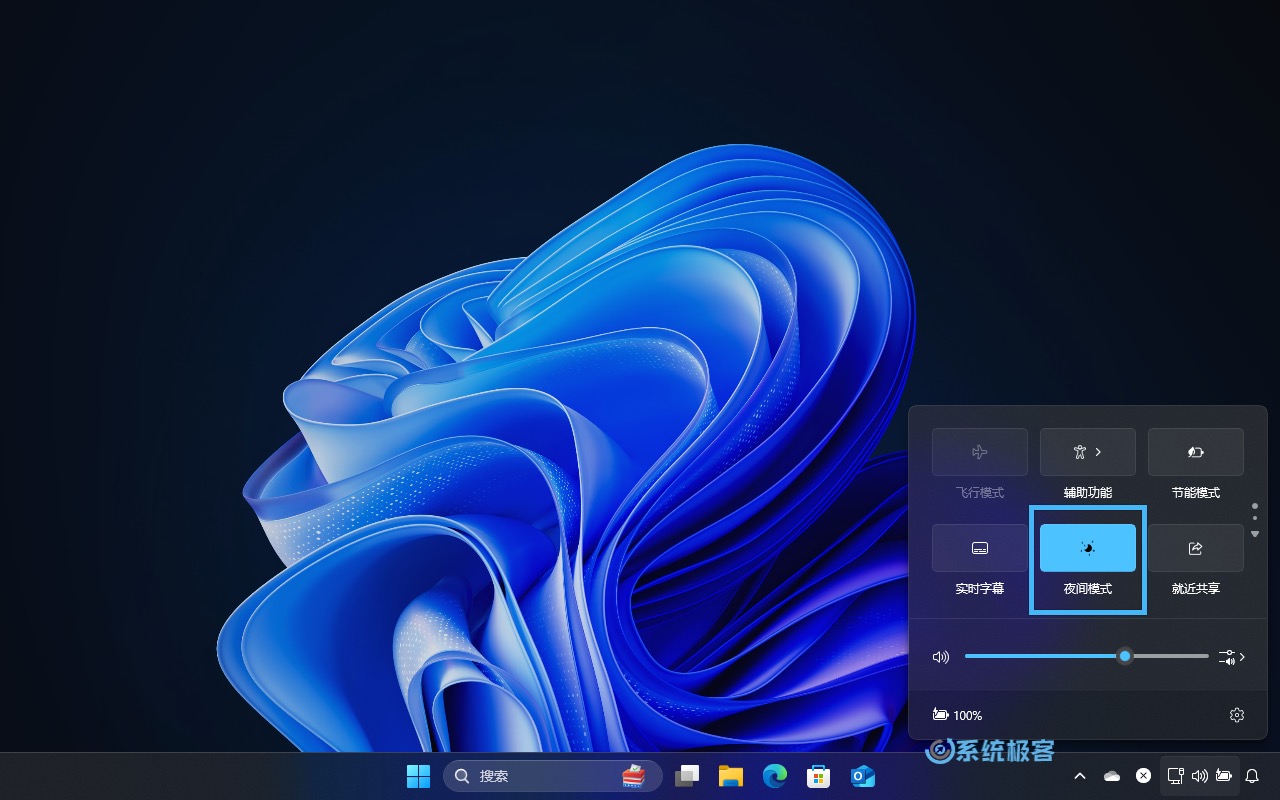Open Accessibility (辅助功能) quick settings tile
This screenshot has width=1280, height=800.
pos(1087,452)
